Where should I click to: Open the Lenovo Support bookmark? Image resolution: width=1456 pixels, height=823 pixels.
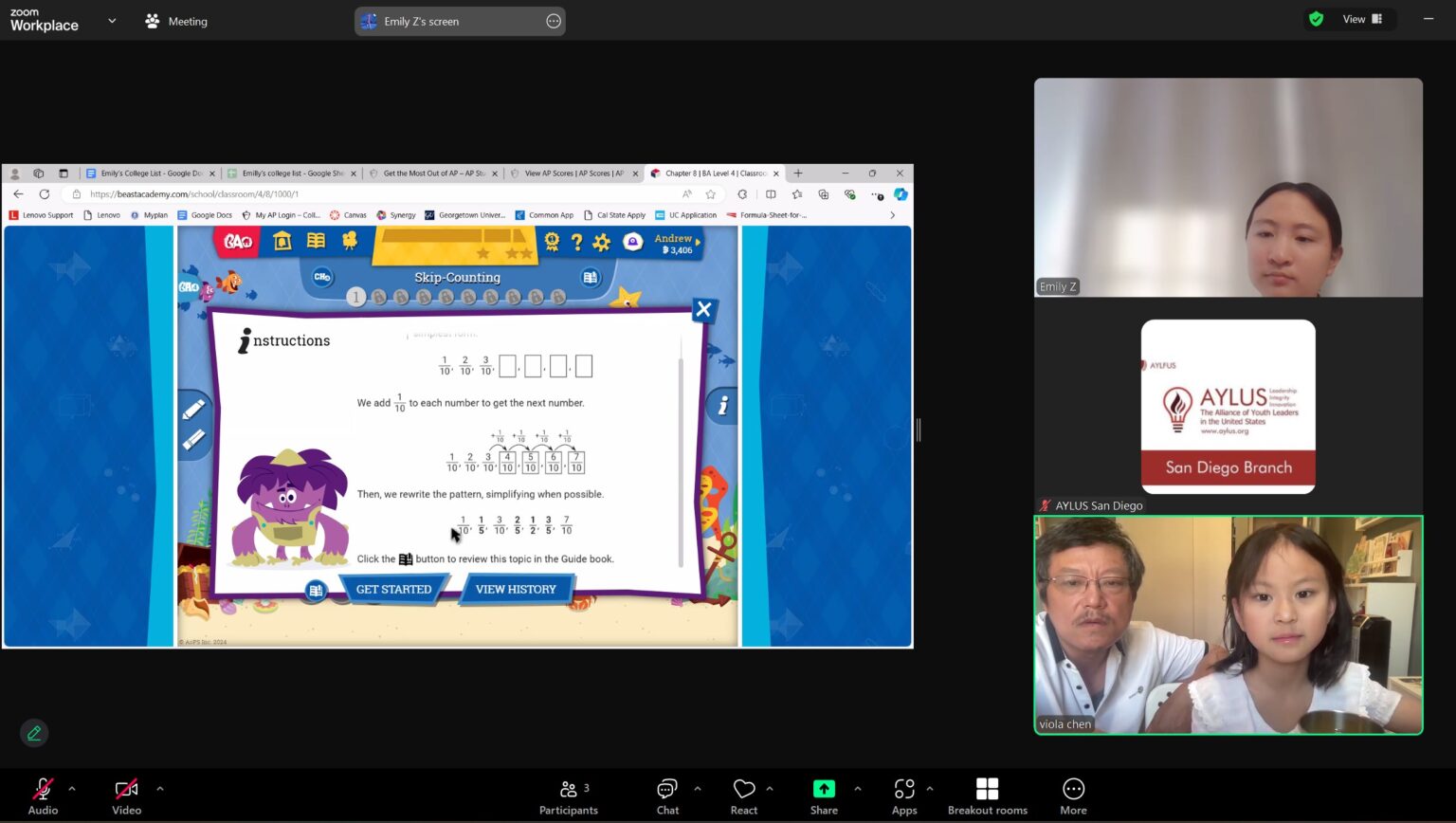click(41, 215)
